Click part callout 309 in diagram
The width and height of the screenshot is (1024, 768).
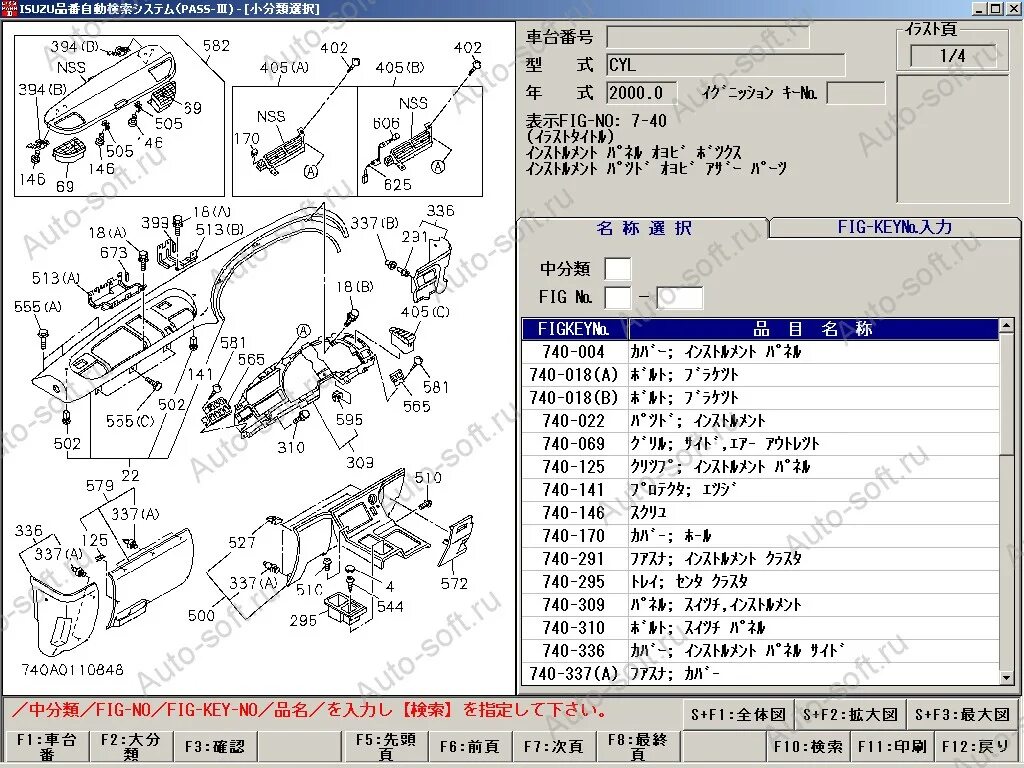click(360, 462)
